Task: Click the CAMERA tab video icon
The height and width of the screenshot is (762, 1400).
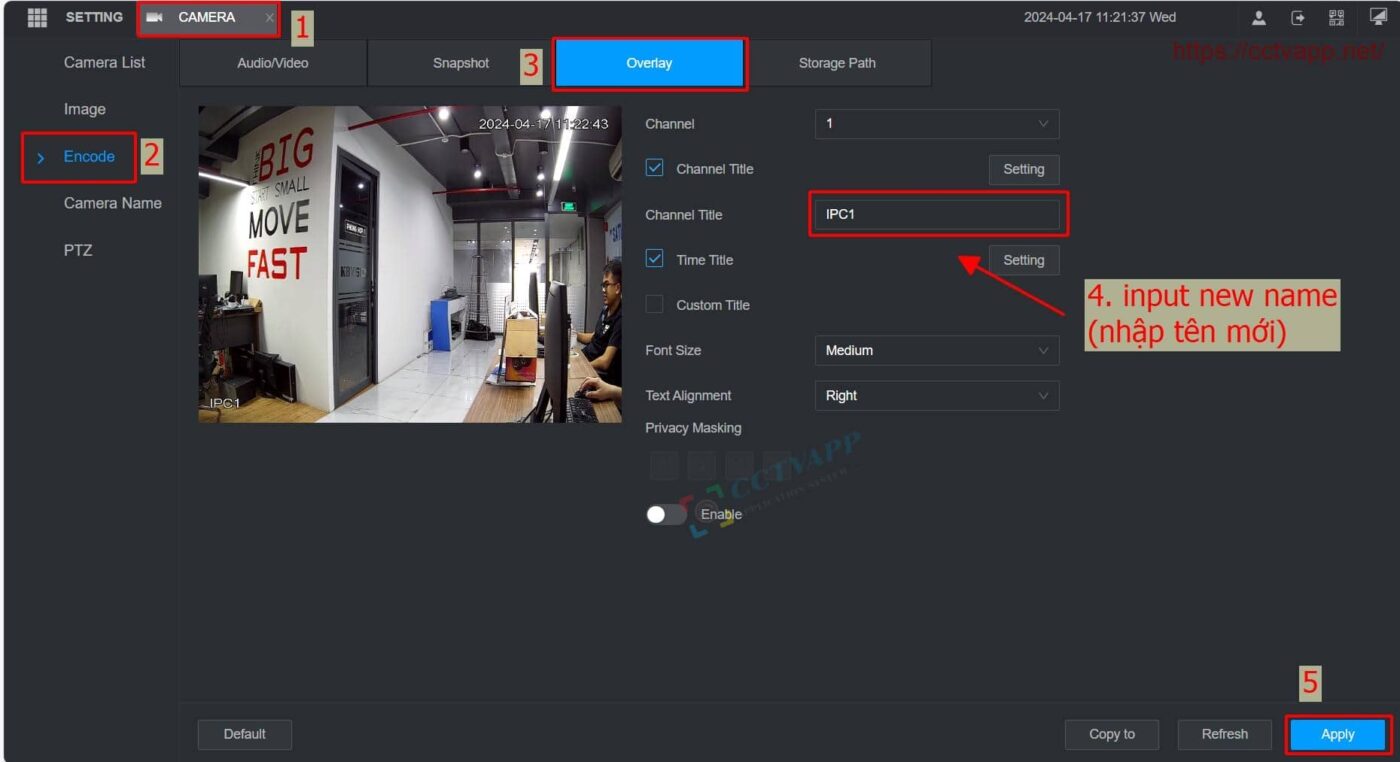Action: (x=155, y=17)
